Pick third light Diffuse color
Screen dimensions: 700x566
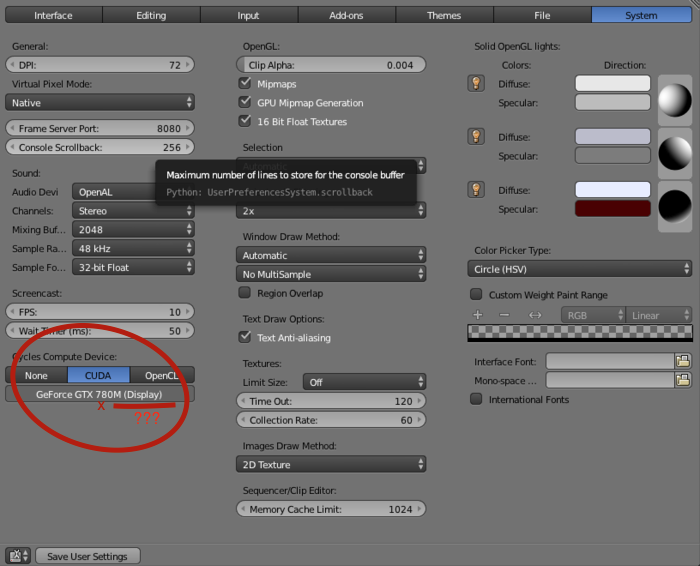coord(612,190)
